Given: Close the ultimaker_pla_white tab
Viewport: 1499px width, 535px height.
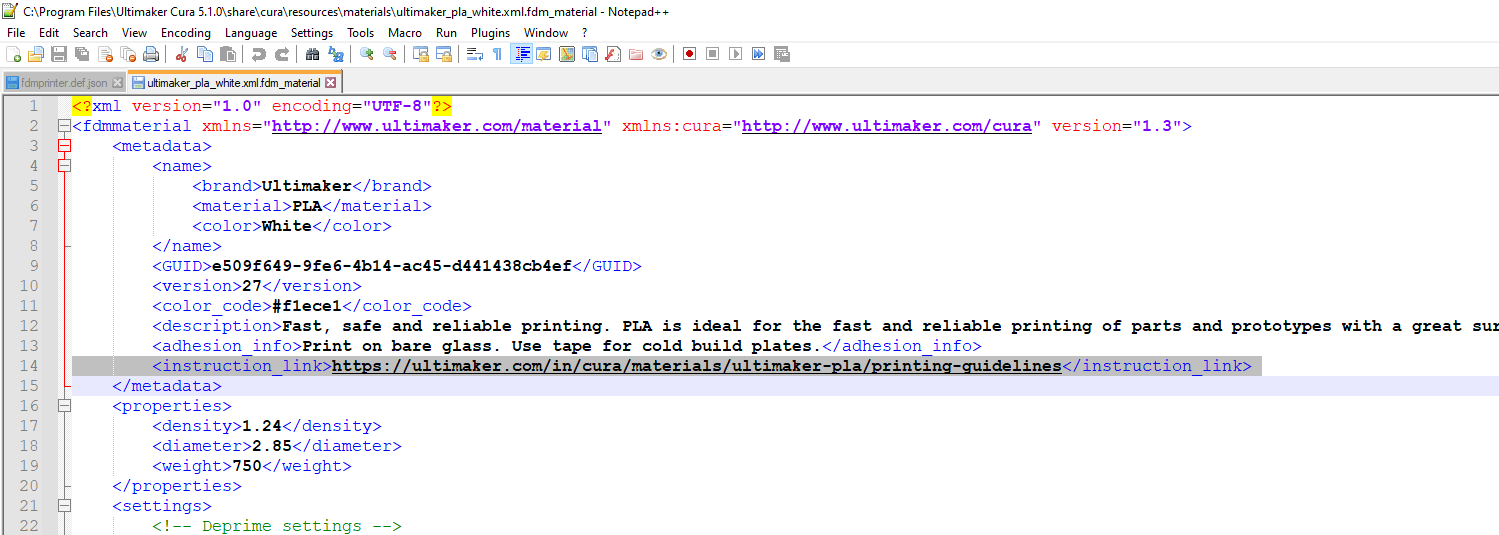Looking at the screenshot, I should click(x=331, y=83).
